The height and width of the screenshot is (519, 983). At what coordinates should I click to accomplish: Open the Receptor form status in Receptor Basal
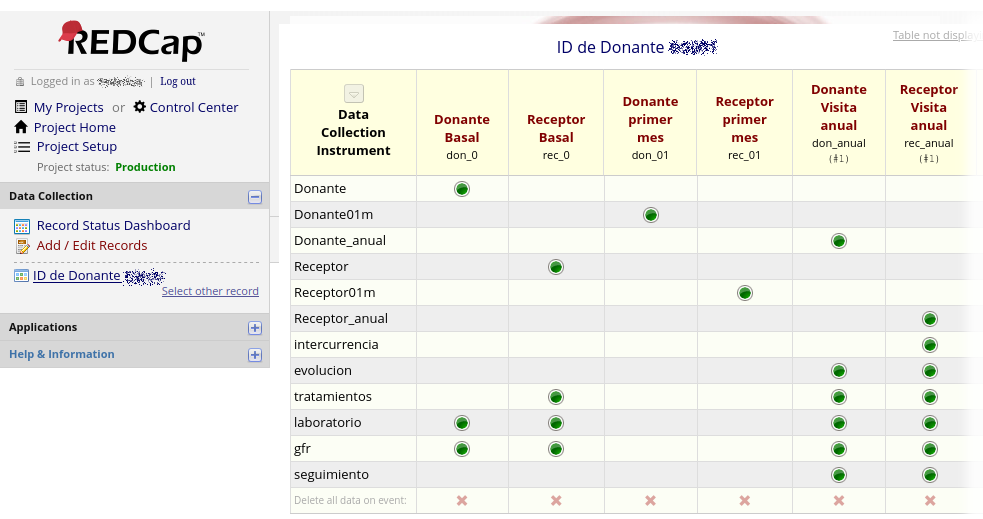coord(556,267)
